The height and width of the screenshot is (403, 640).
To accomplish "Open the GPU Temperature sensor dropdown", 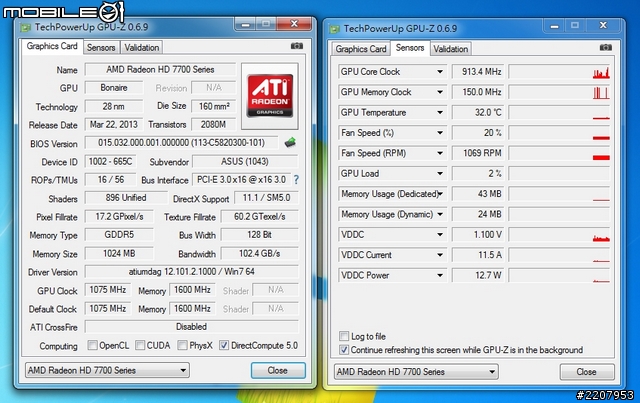I will 440,112.
